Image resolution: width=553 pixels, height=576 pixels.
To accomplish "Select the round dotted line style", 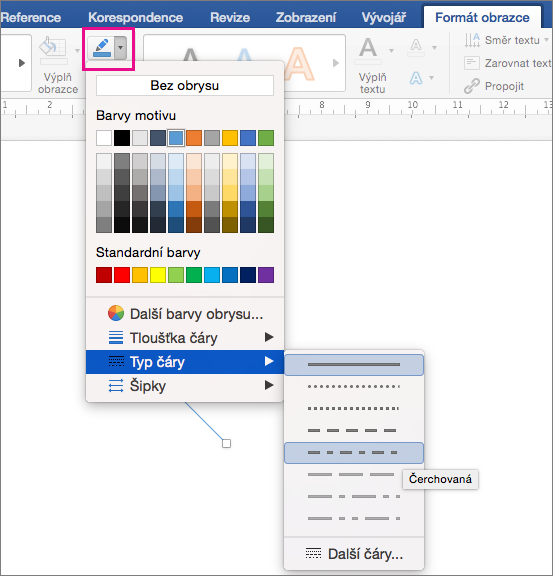I will coord(354,386).
